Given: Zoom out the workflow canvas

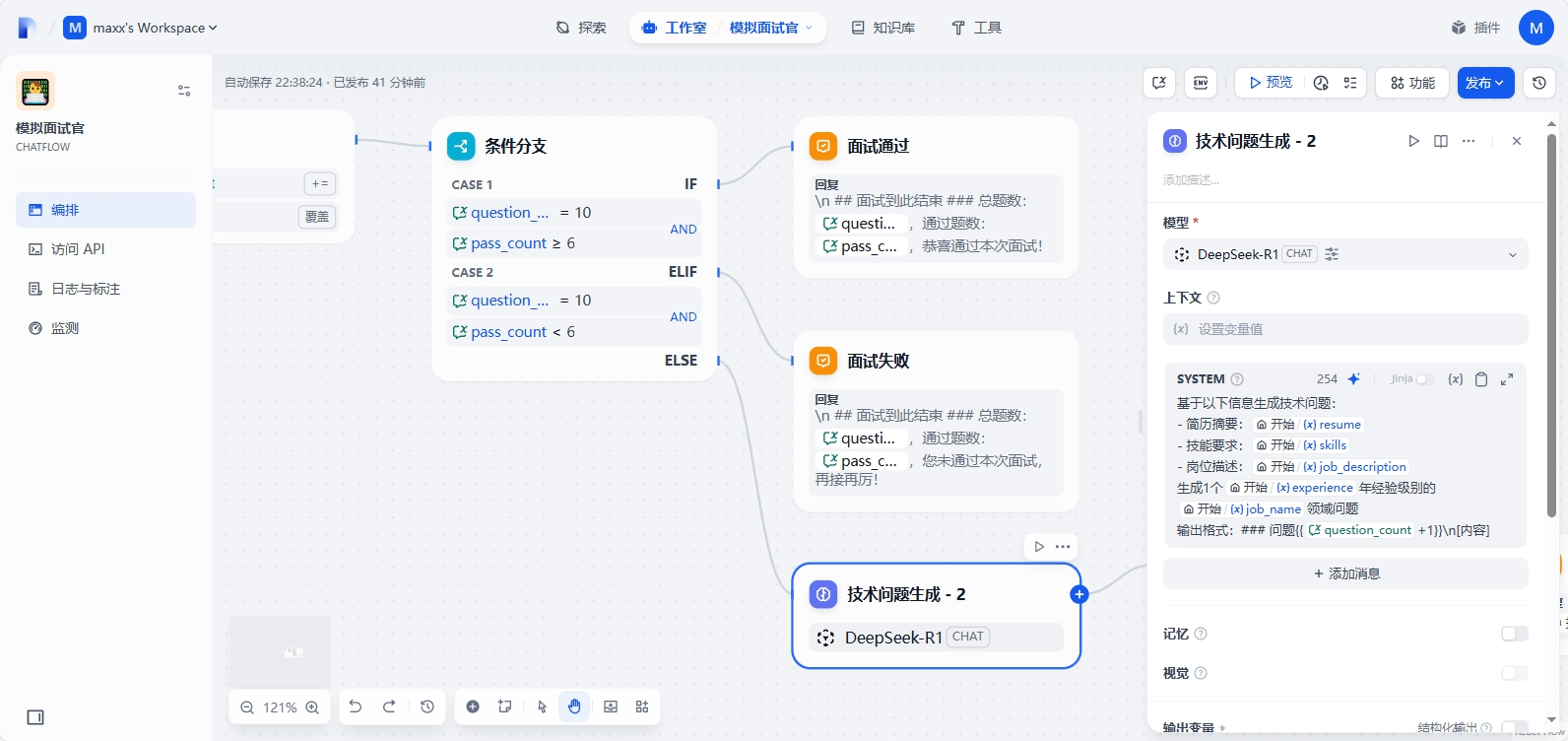Looking at the screenshot, I should click(247, 707).
